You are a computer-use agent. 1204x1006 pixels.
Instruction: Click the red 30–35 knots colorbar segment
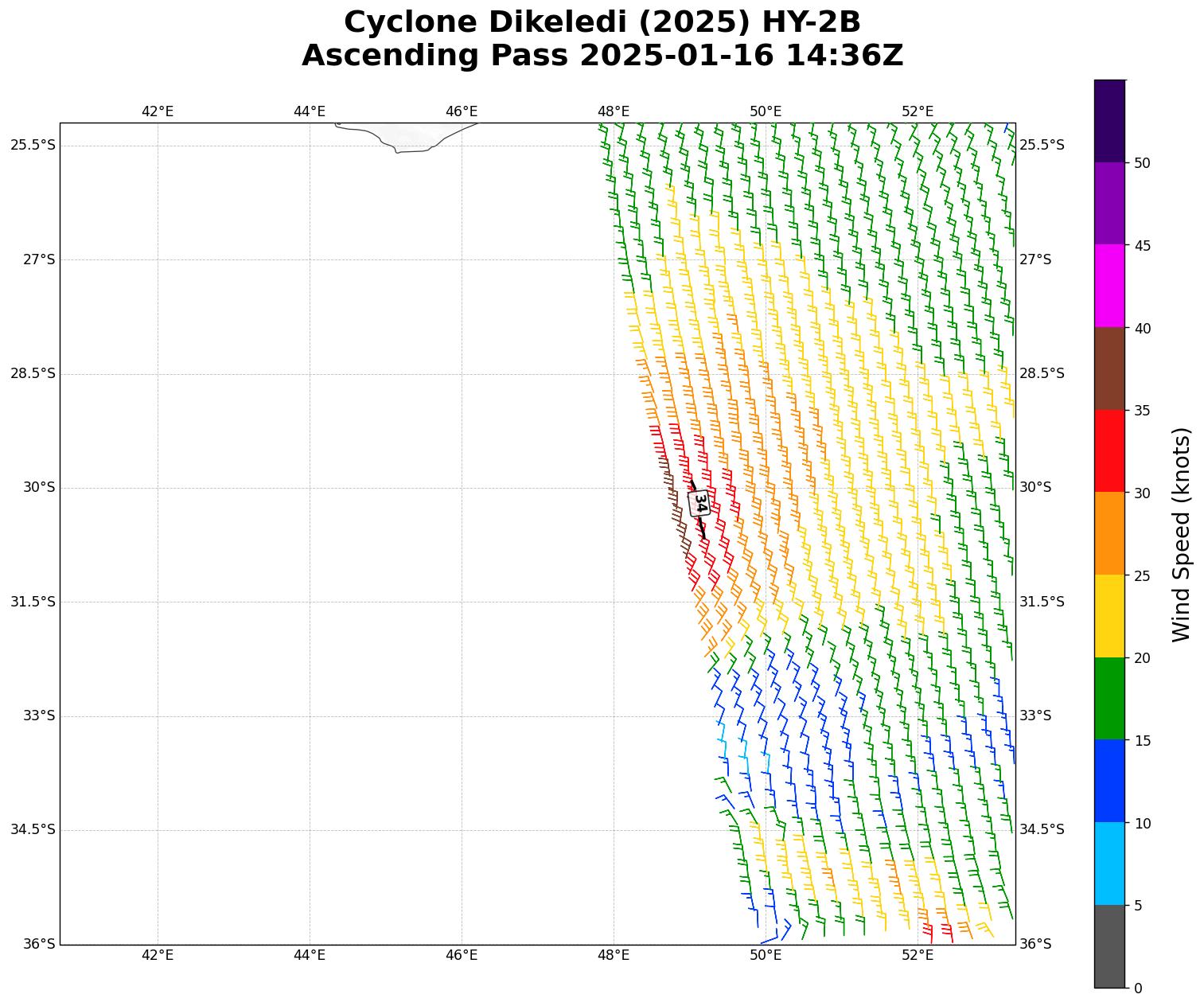coord(1109,450)
